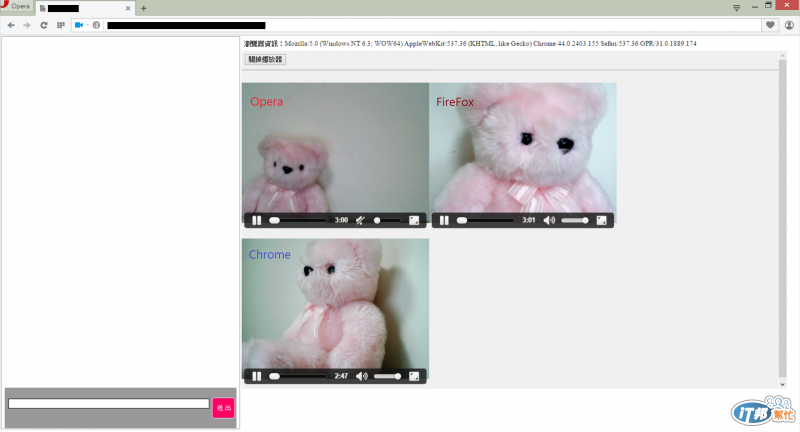The width and height of the screenshot is (800, 432).
Task: Click the 3:00 time on the Opera video
Action: [x=341, y=220]
